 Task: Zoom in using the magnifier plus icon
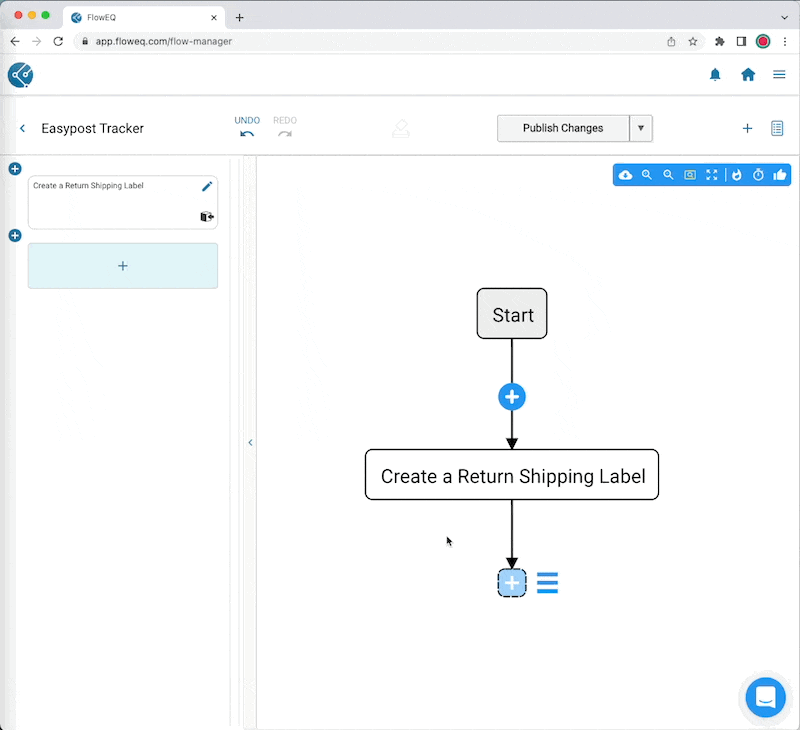click(x=648, y=174)
